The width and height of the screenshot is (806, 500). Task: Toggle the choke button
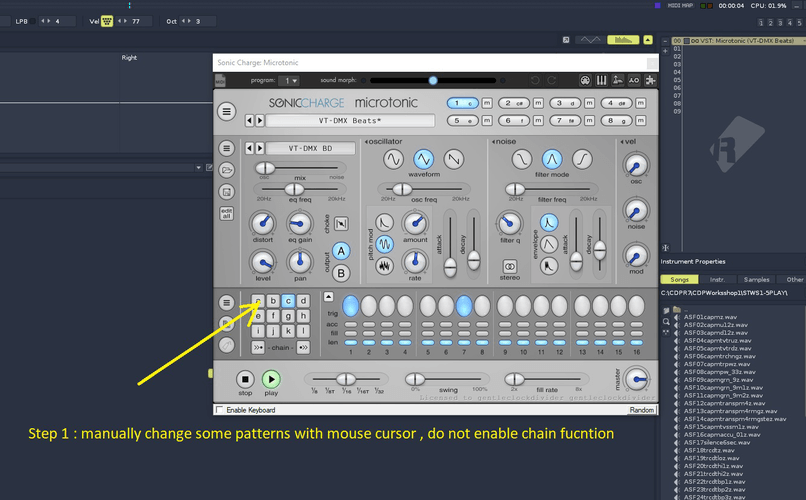(x=341, y=224)
